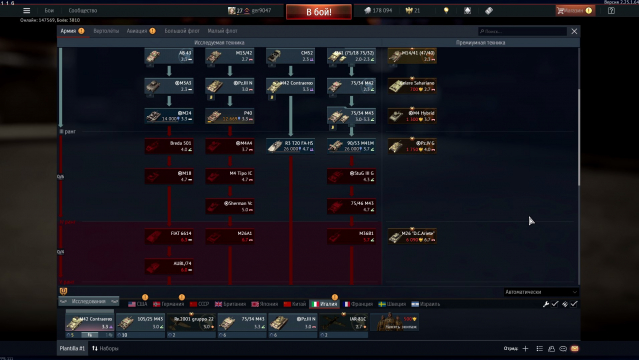This screenshot has height=360, width=639.
Task: Toggle the auto-repair wrench checkbox
Action: point(555,304)
